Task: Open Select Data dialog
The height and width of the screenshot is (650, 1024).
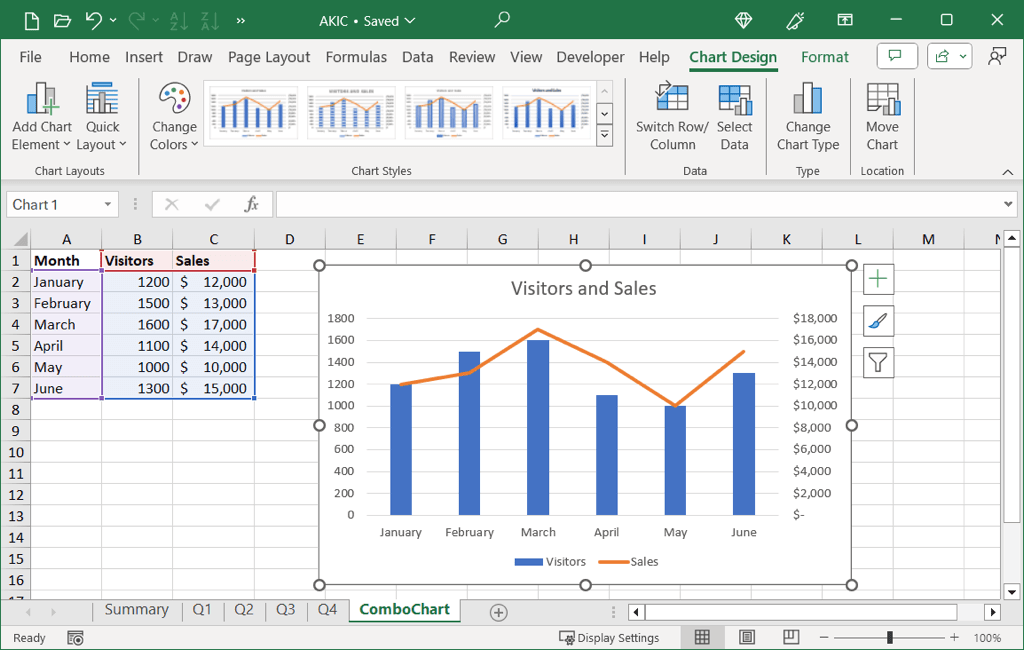Action: coord(734,100)
